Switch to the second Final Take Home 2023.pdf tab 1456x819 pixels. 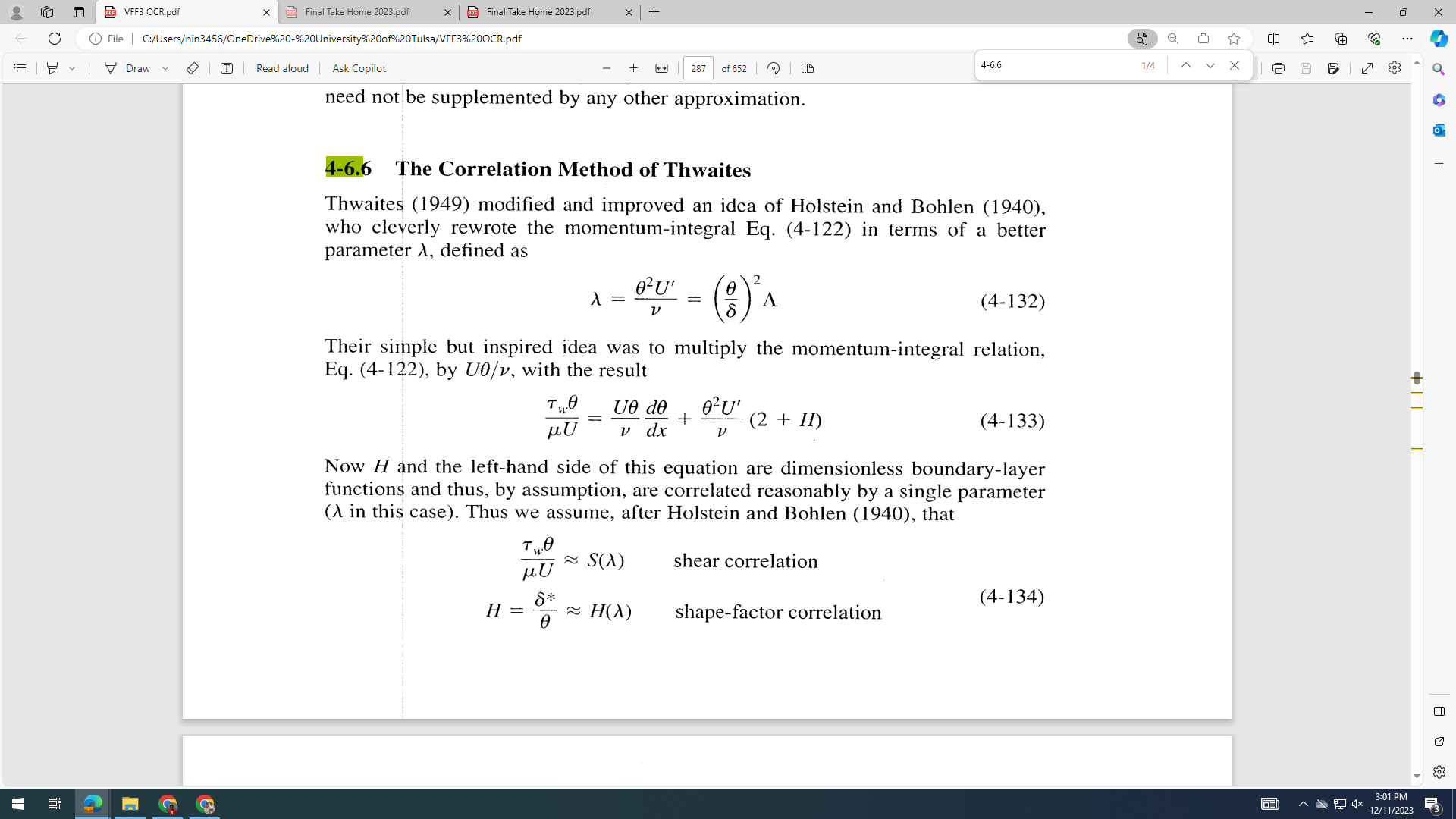538,12
